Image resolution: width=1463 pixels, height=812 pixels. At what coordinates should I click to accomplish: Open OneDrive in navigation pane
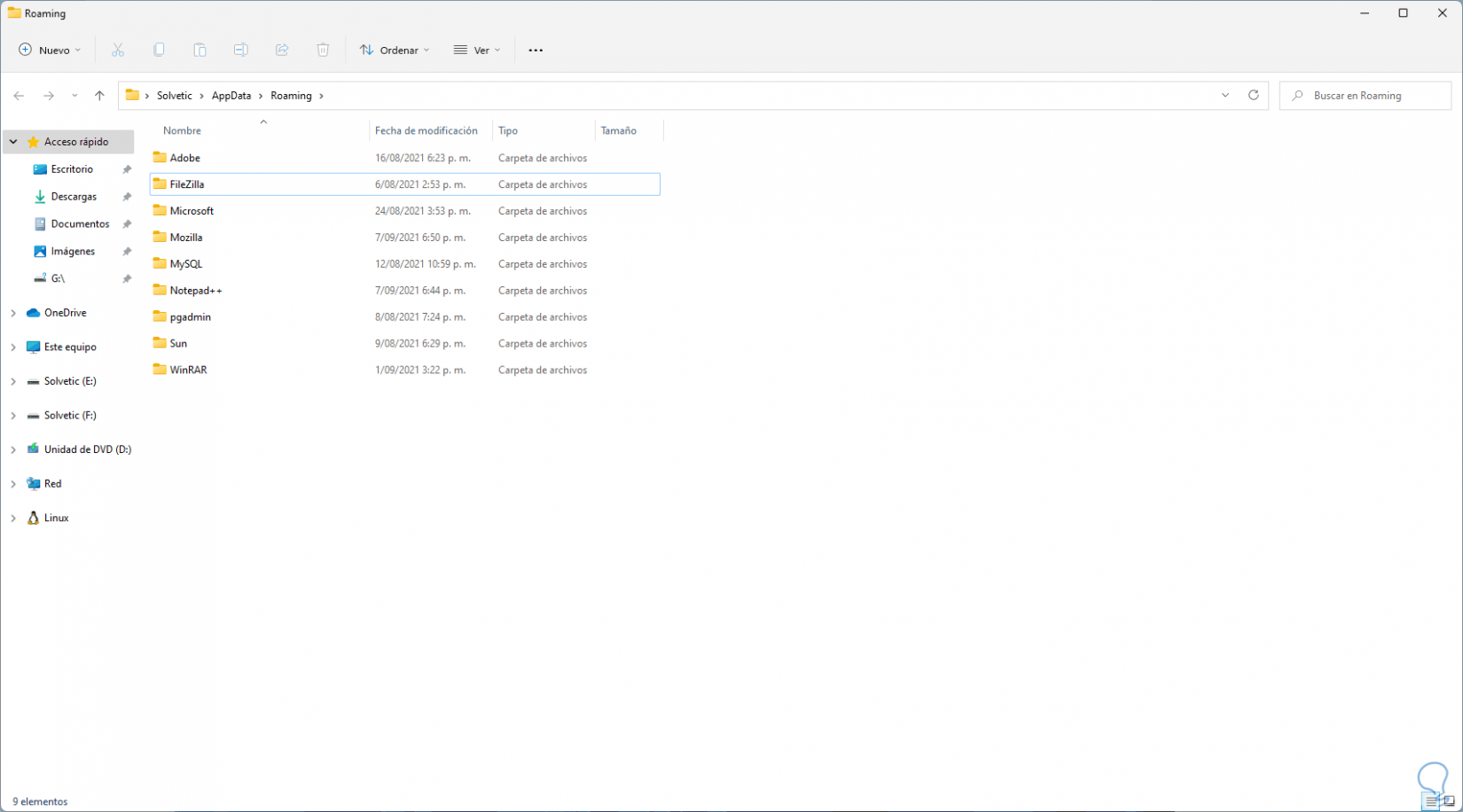(66, 313)
